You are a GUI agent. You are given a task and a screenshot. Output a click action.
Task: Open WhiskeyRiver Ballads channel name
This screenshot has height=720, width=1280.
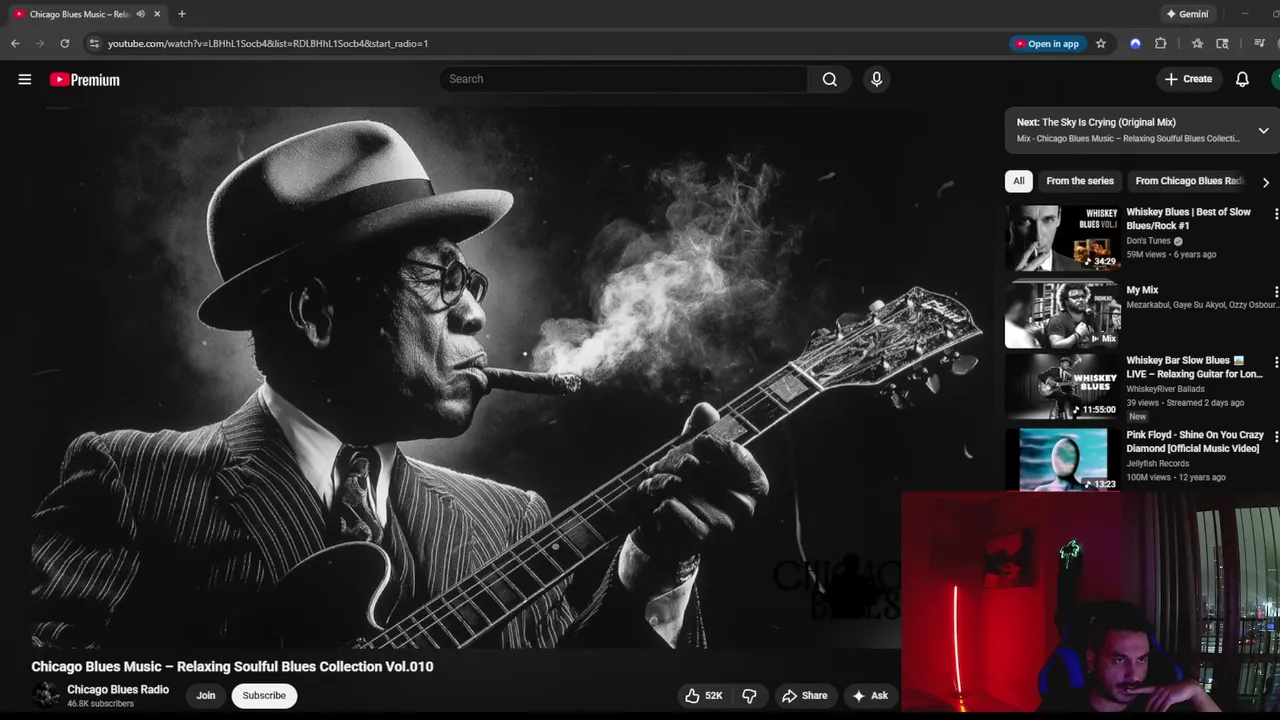click(x=1166, y=389)
